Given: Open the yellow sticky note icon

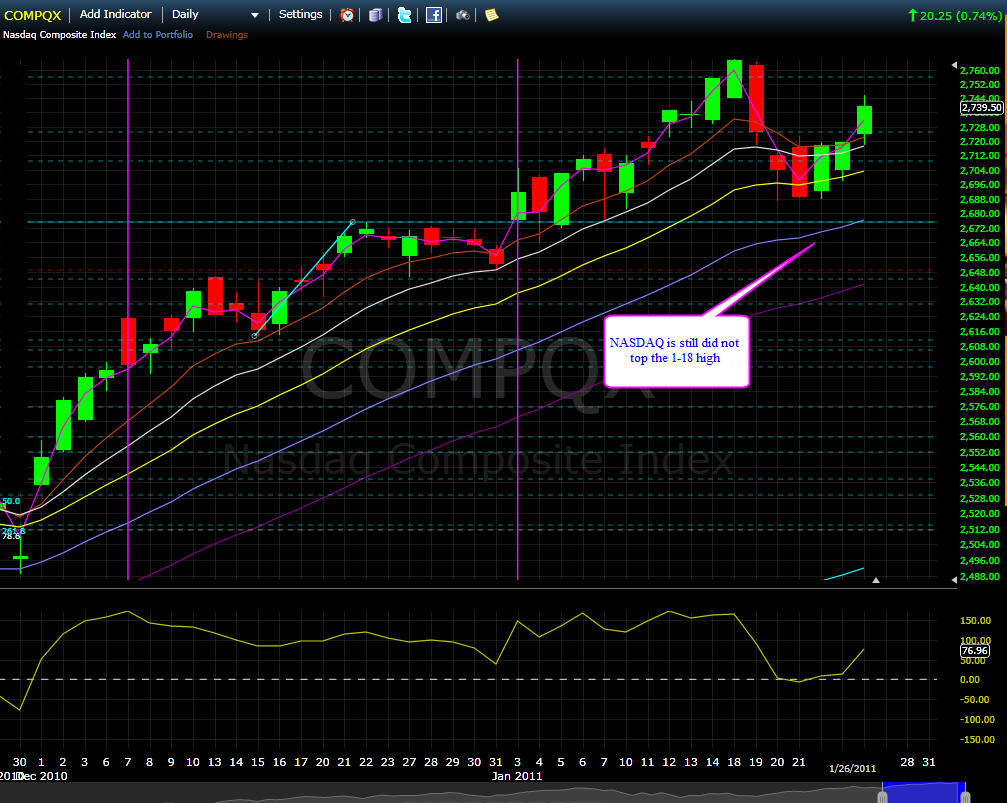Looking at the screenshot, I should click(491, 15).
